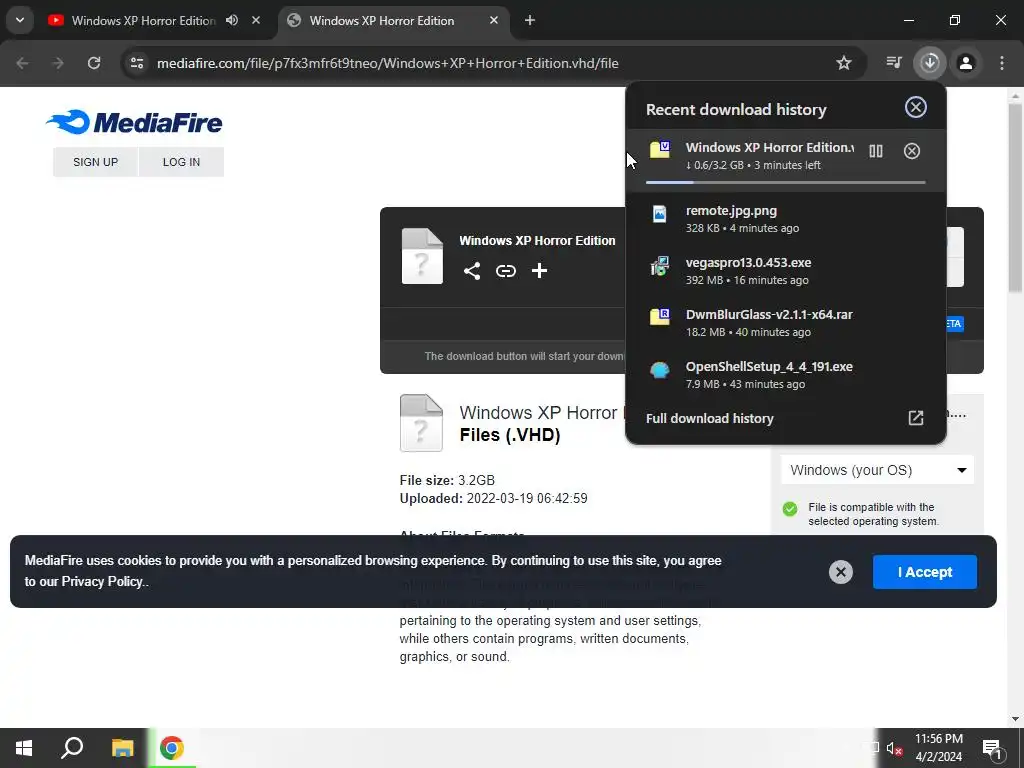Screen dimensions: 1024x768
Task: Click the large file icon beside Files (.VHD)
Action: (421, 423)
